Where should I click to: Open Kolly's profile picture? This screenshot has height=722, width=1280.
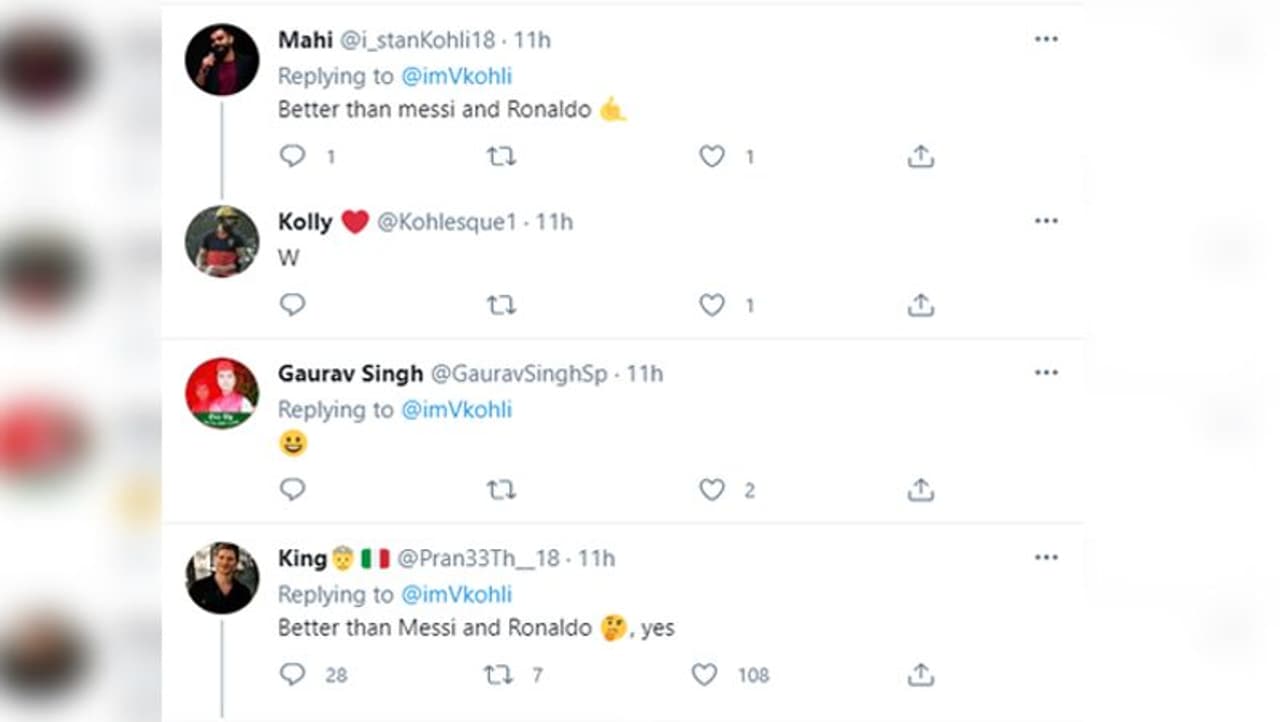point(222,241)
